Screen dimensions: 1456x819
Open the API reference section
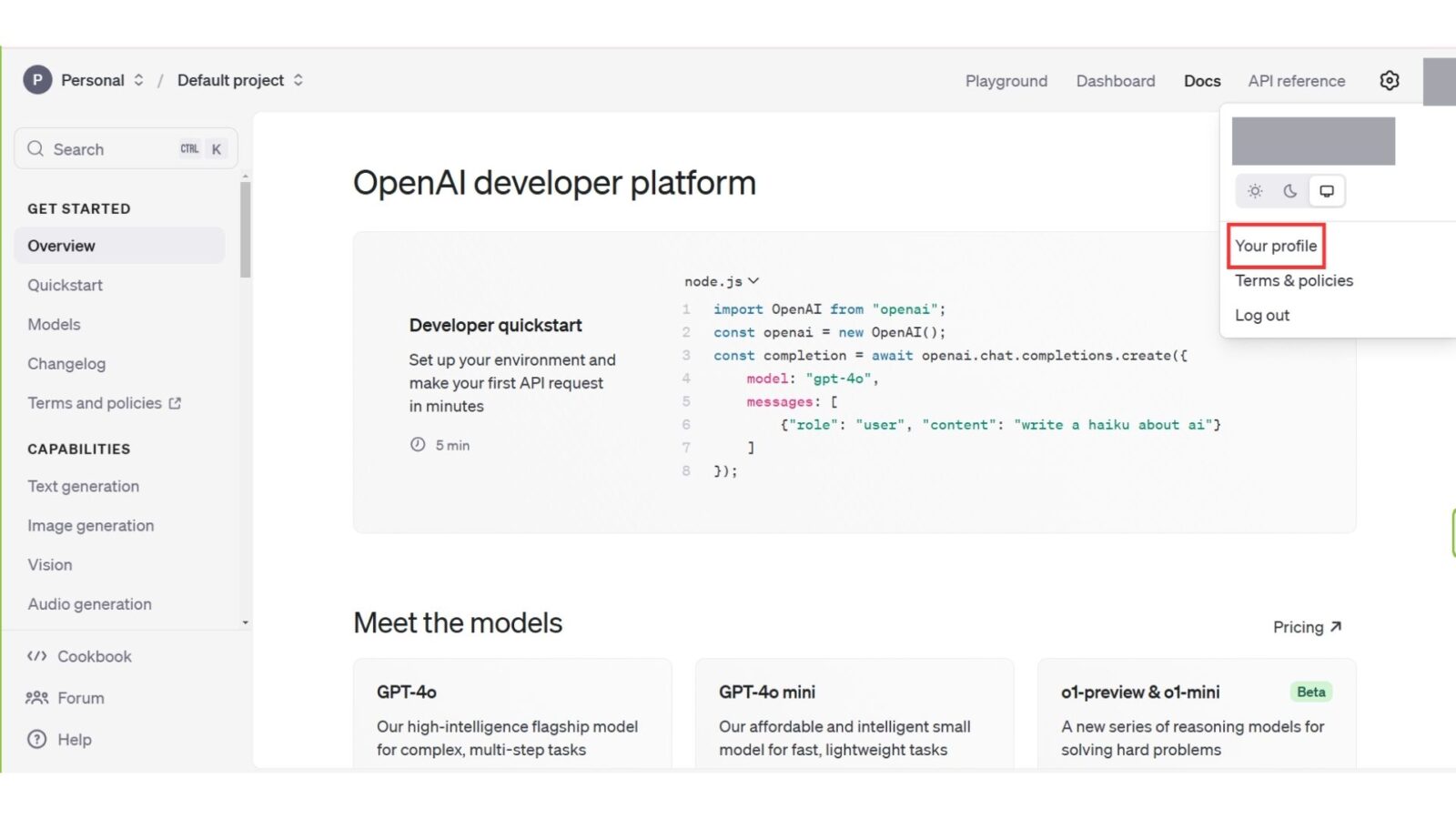tap(1296, 81)
